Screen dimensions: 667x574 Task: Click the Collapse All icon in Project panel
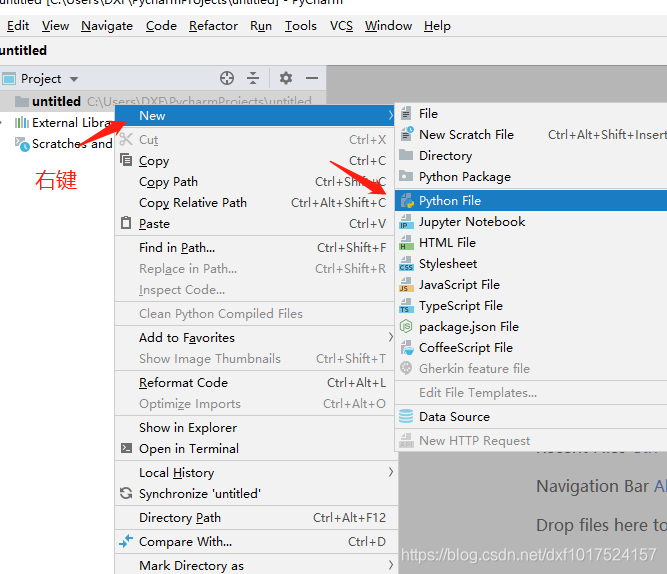coord(253,78)
